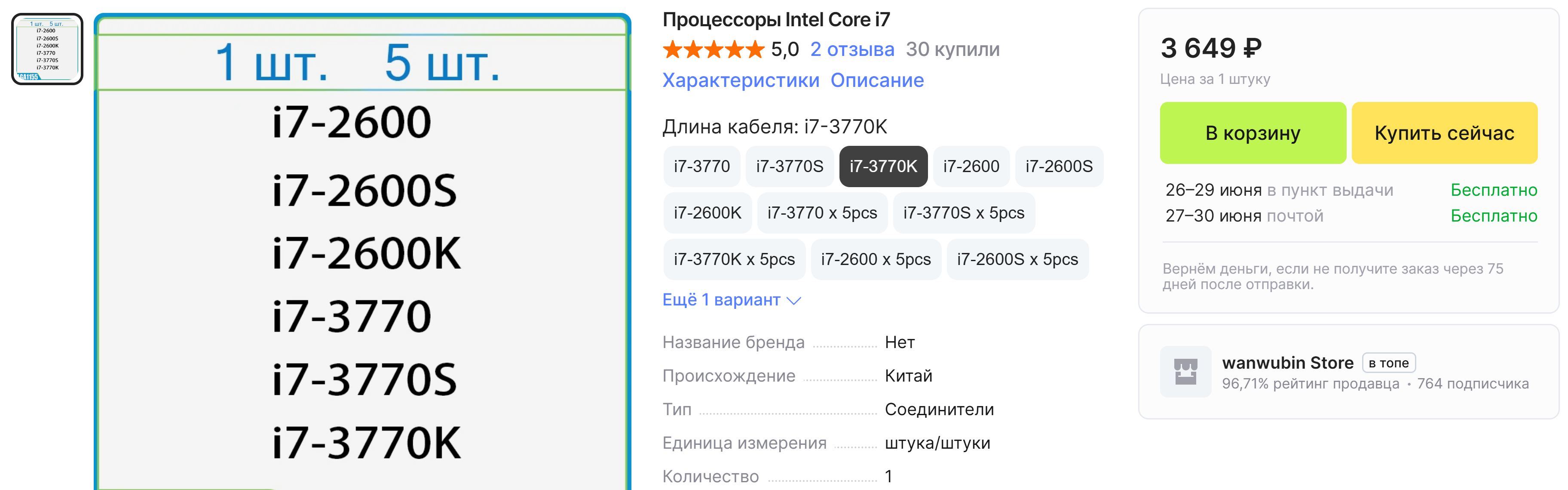Click '26–29 июня в пункт выдачи' delivery row
Screen dimensions: 1568x490
(x=1351, y=190)
